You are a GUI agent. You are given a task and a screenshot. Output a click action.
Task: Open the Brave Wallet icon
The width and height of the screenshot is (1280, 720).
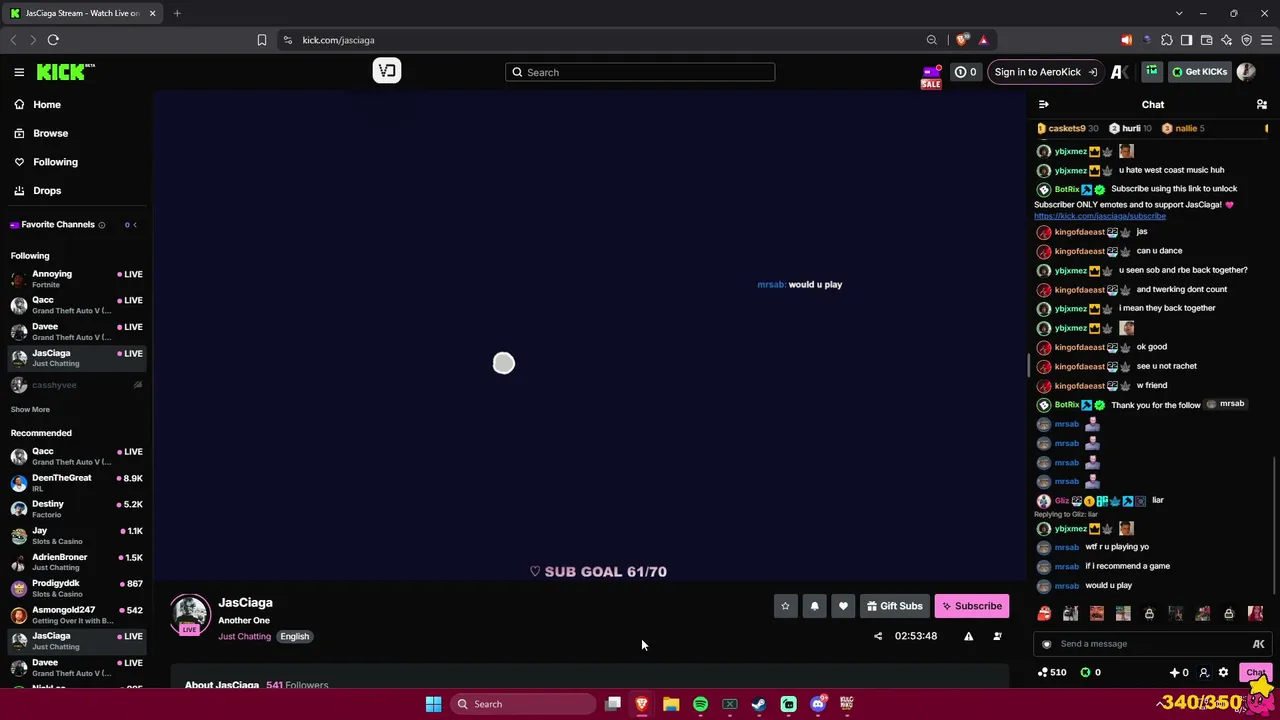pos(1207,40)
